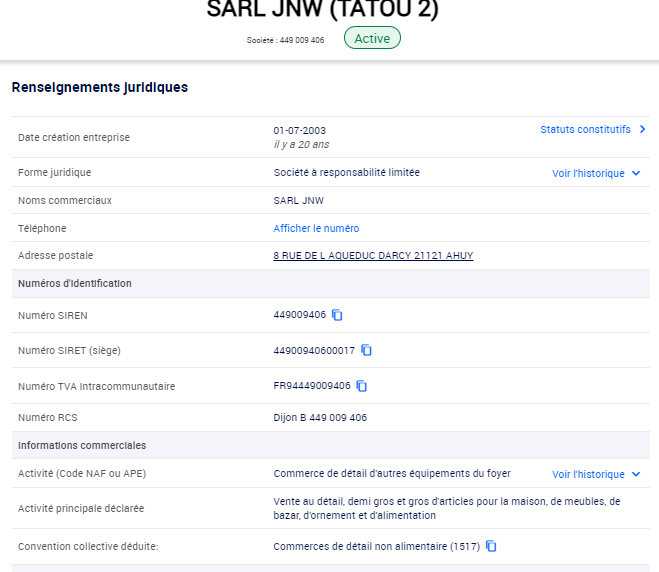Select the TVA value FR94449009406
The height and width of the screenshot is (572, 659).
point(312,386)
